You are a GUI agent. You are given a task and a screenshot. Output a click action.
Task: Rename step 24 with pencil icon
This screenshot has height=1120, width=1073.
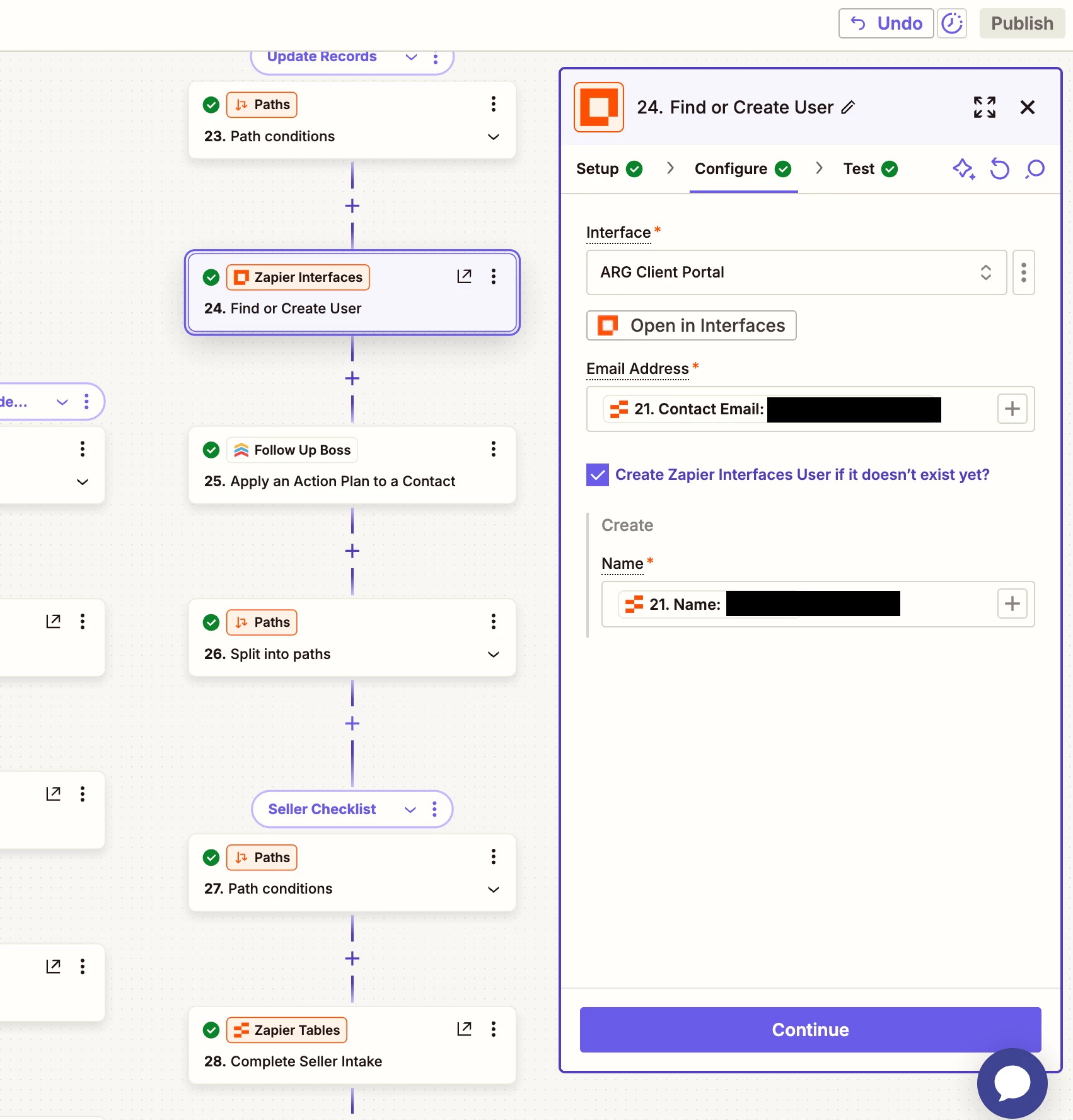[x=849, y=107]
